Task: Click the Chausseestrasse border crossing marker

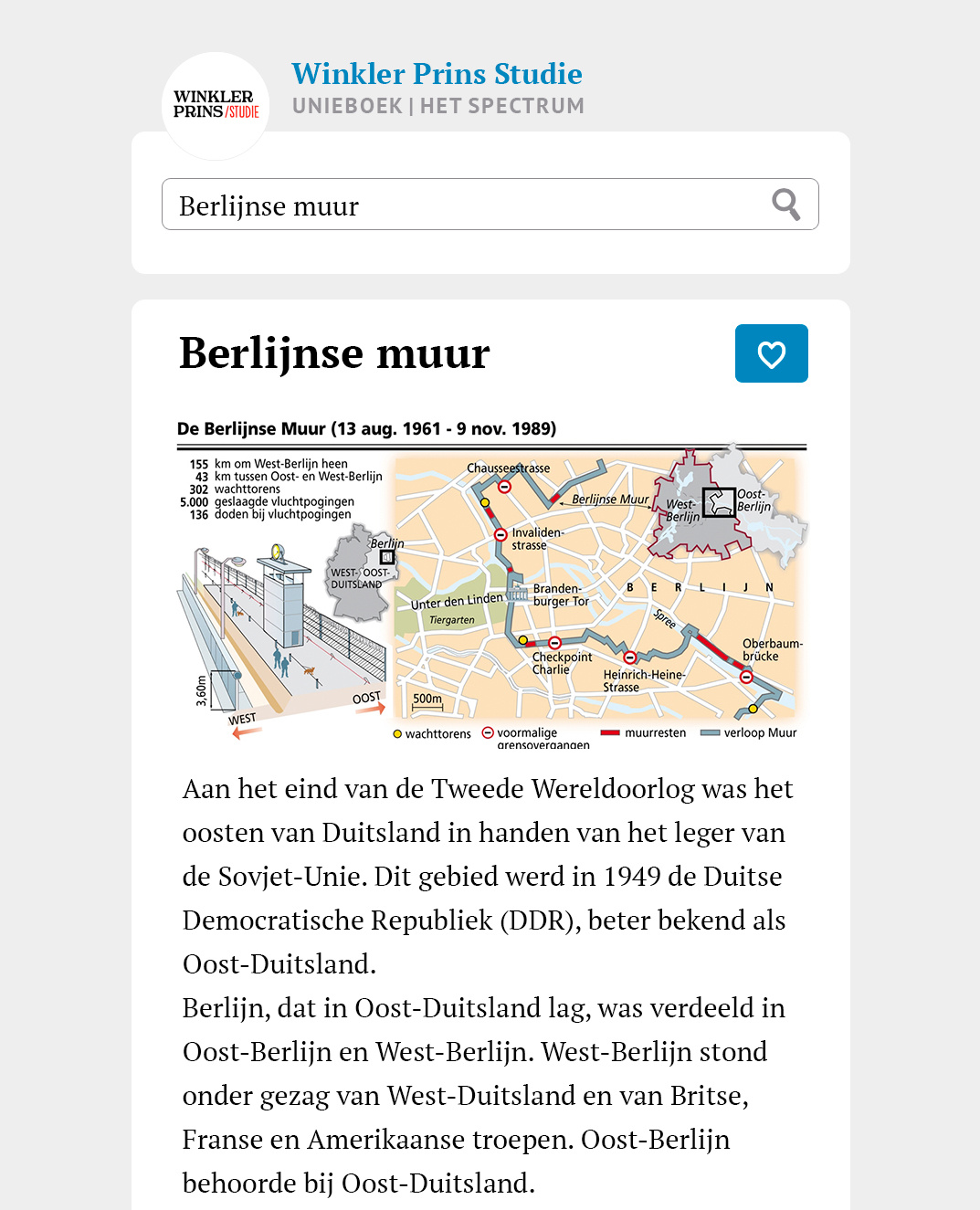Action: click(x=504, y=486)
